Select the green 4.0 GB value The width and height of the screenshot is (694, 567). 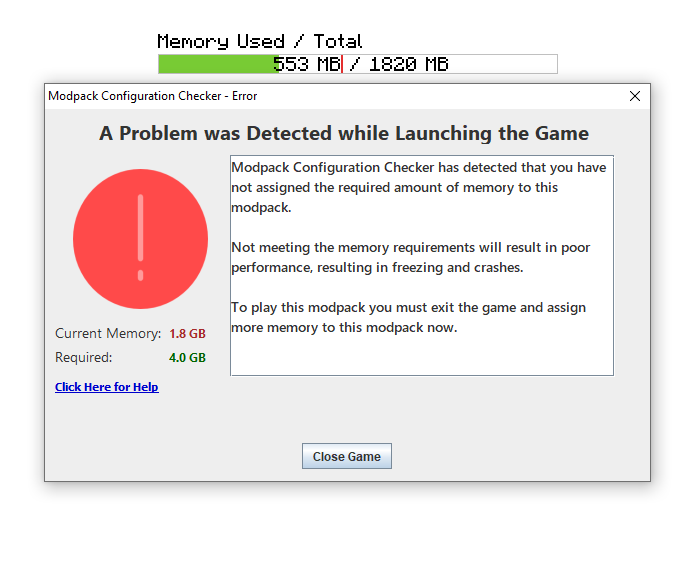tap(187, 357)
